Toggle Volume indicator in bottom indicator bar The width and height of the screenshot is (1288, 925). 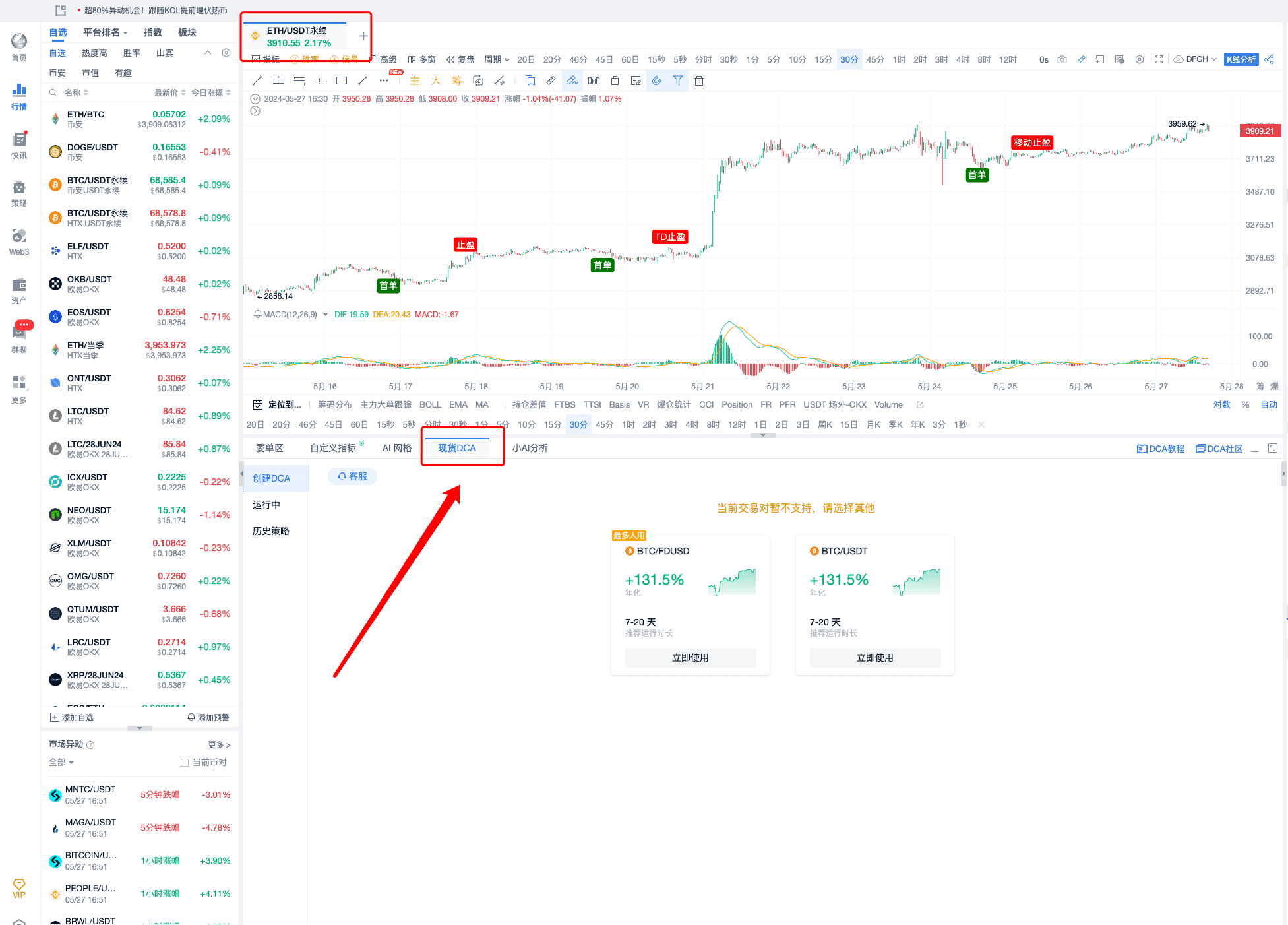(x=888, y=404)
